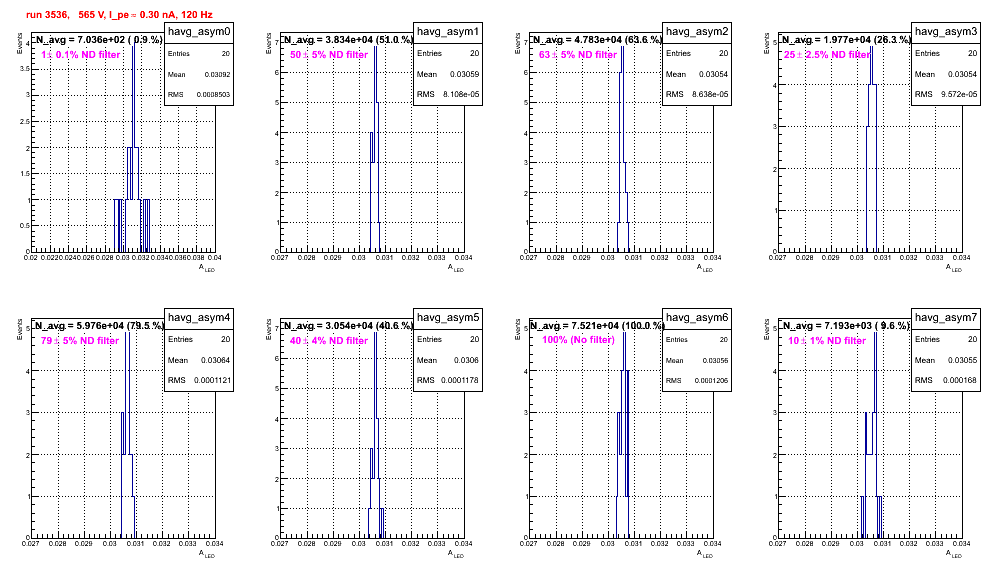Click N_avg = 7.193e+03 title text

point(846,325)
